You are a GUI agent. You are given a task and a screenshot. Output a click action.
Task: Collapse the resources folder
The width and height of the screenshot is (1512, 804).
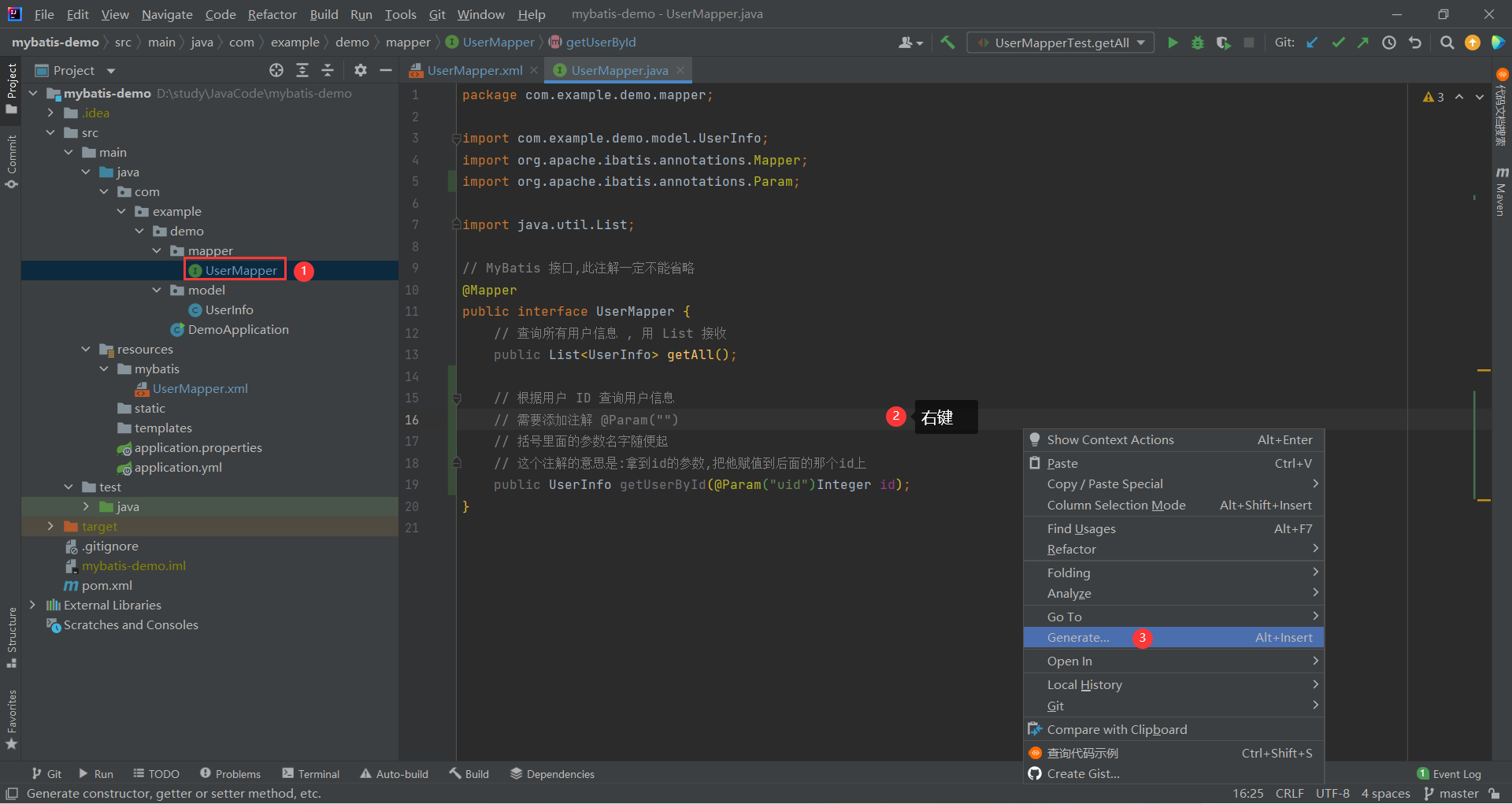(x=86, y=349)
